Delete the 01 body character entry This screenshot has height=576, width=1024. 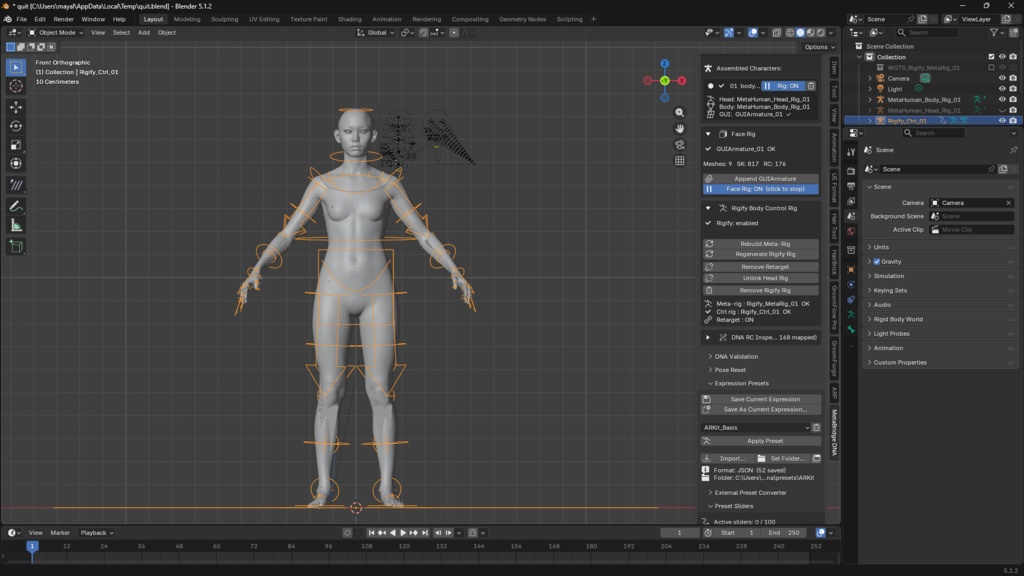pyautogui.click(x=811, y=86)
